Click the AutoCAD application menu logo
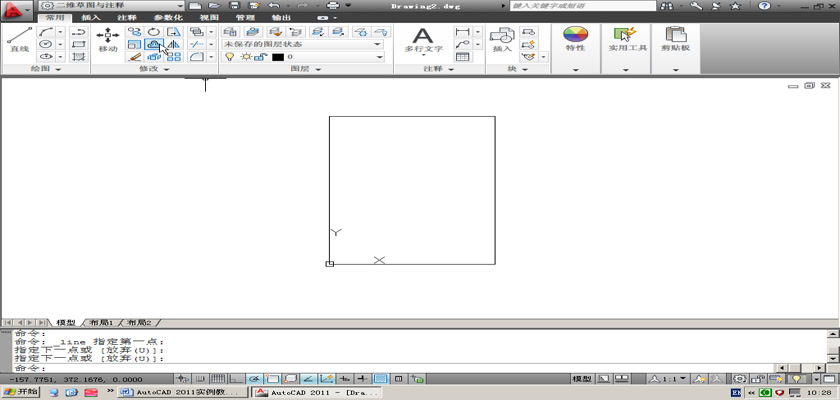 coord(16,10)
